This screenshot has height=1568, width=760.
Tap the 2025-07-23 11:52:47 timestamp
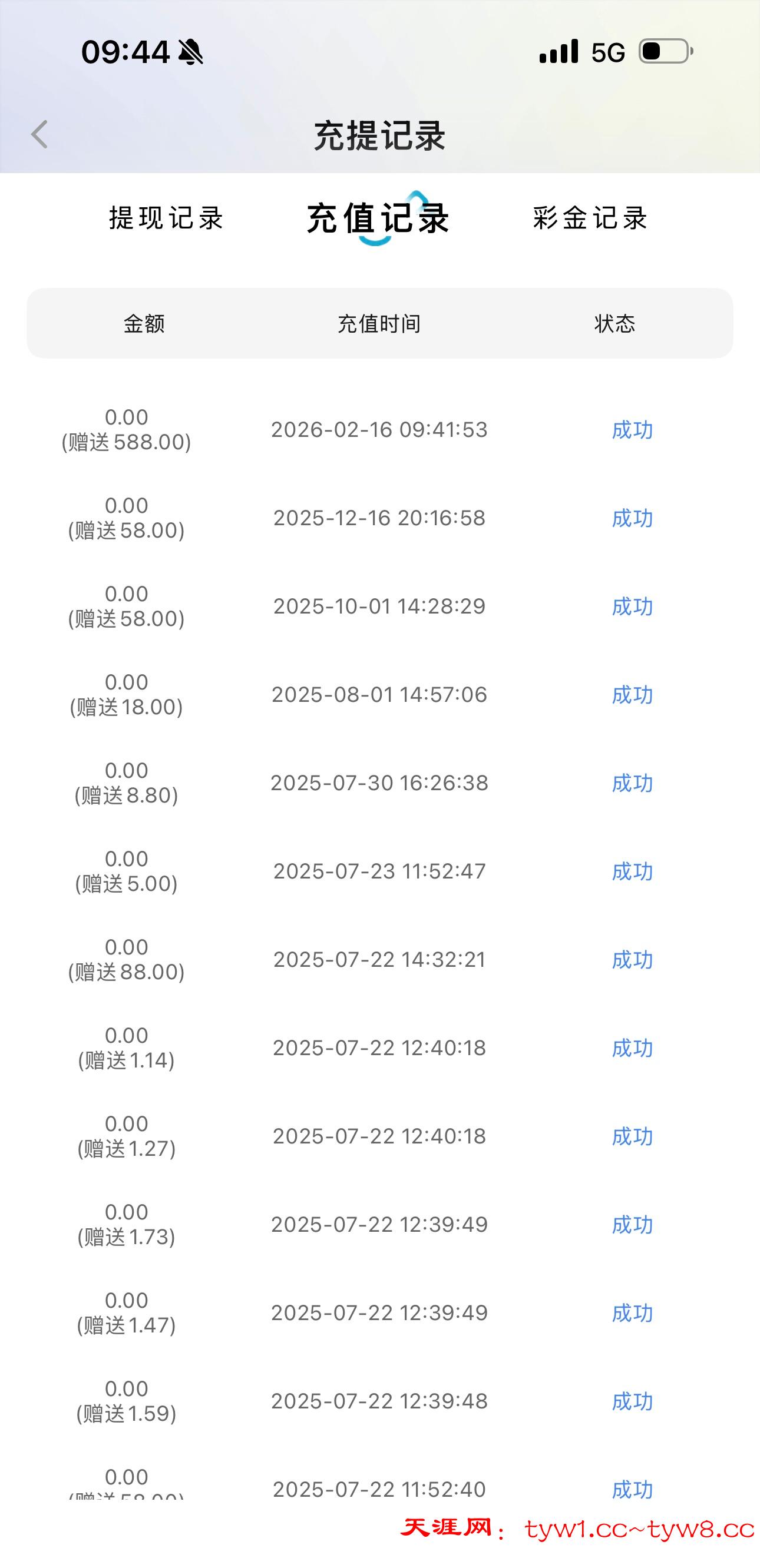click(x=379, y=871)
